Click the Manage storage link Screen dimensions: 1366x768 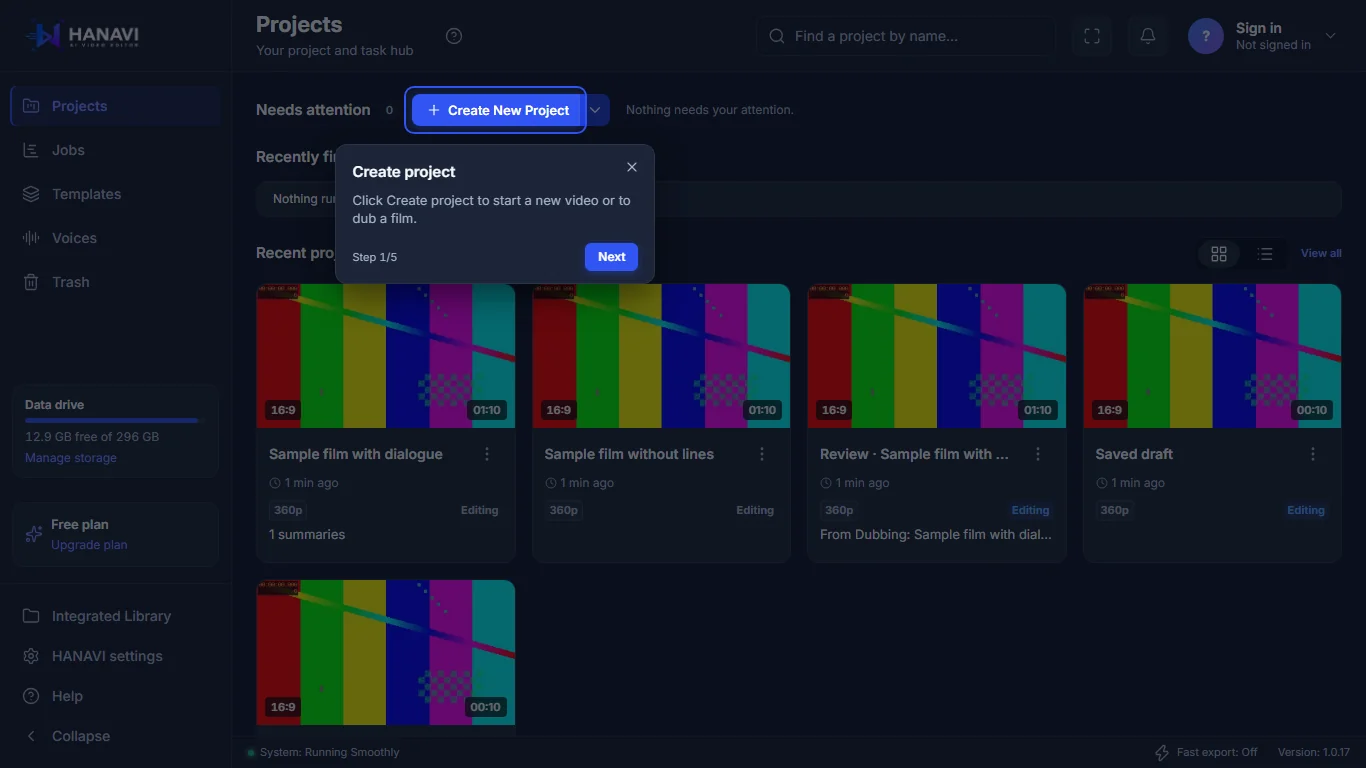[x=71, y=458]
